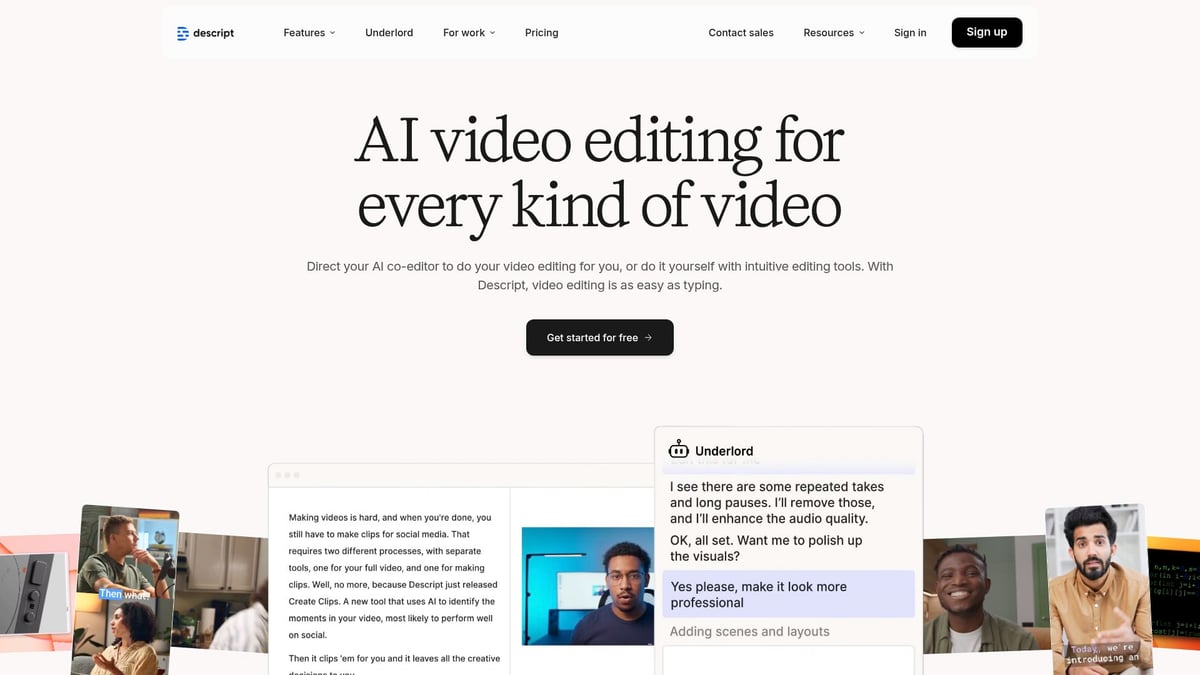Open the For work dropdown
Viewport: 1200px width, 675px height.
(468, 32)
